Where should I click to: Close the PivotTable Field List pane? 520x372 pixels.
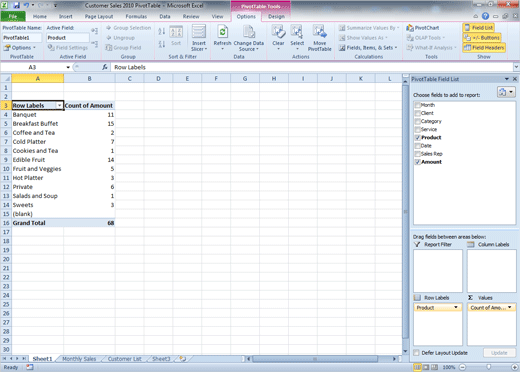pos(514,79)
